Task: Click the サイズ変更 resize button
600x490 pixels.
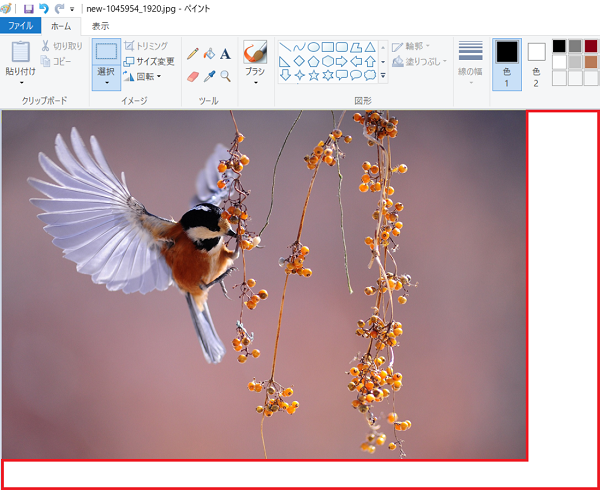Action: (149, 61)
